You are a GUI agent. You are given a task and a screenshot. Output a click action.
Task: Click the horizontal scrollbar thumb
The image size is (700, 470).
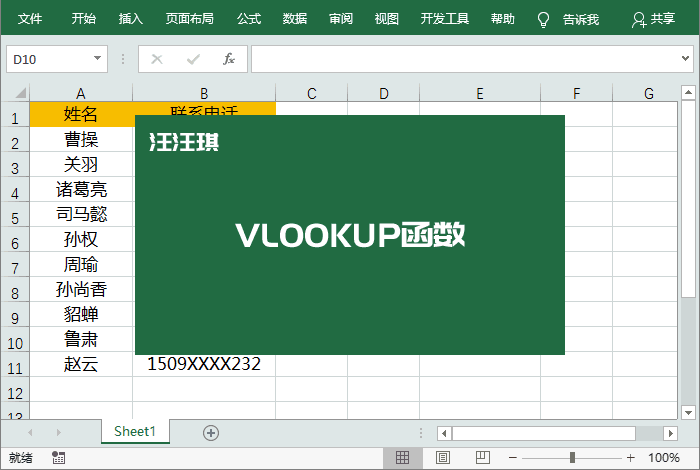pos(544,433)
